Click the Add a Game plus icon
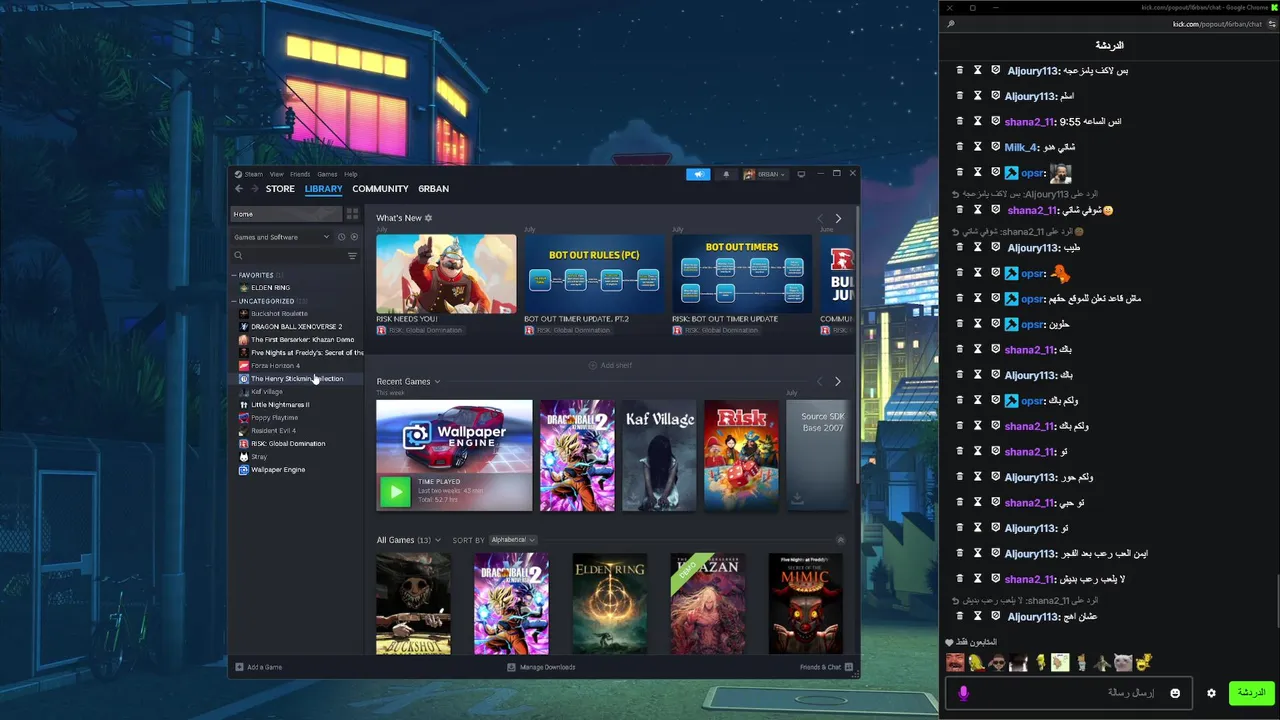The width and height of the screenshot is (1280, 720). coord(239,667)
